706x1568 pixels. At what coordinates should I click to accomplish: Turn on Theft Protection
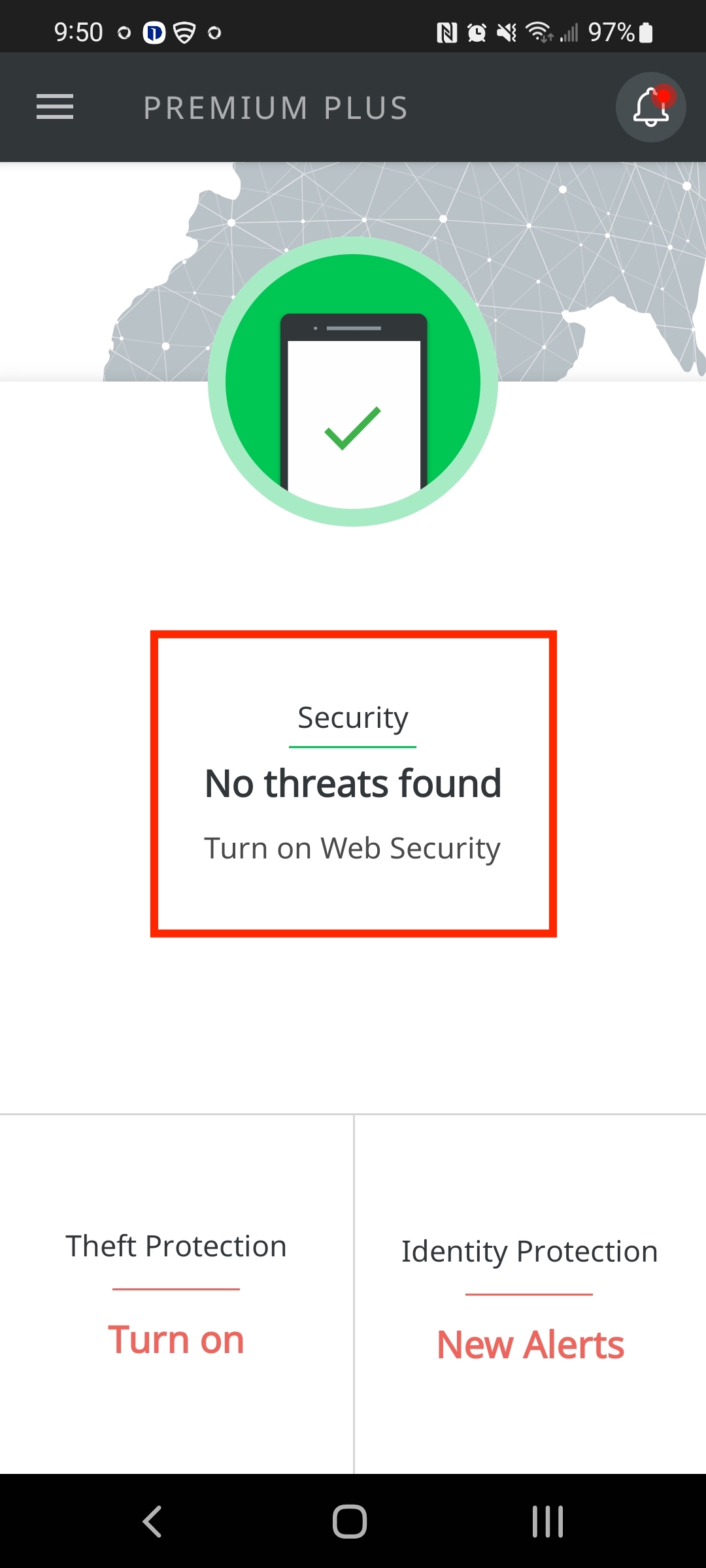[x=176, y=1339]
